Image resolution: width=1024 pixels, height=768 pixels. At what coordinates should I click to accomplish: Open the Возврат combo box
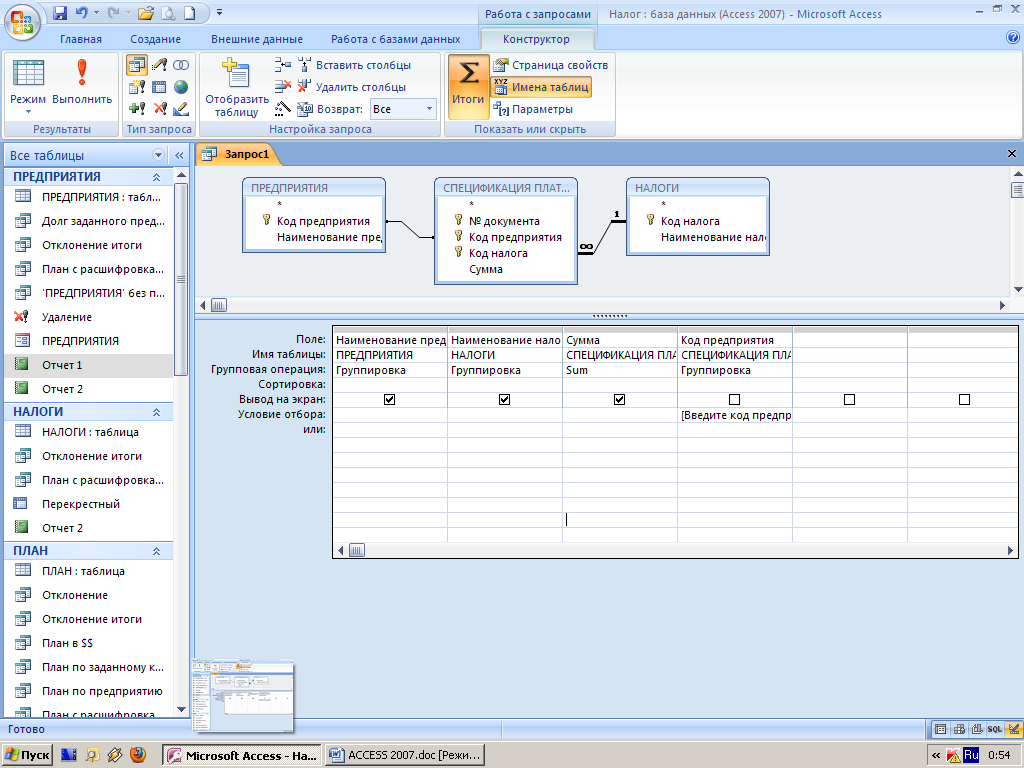403,109
